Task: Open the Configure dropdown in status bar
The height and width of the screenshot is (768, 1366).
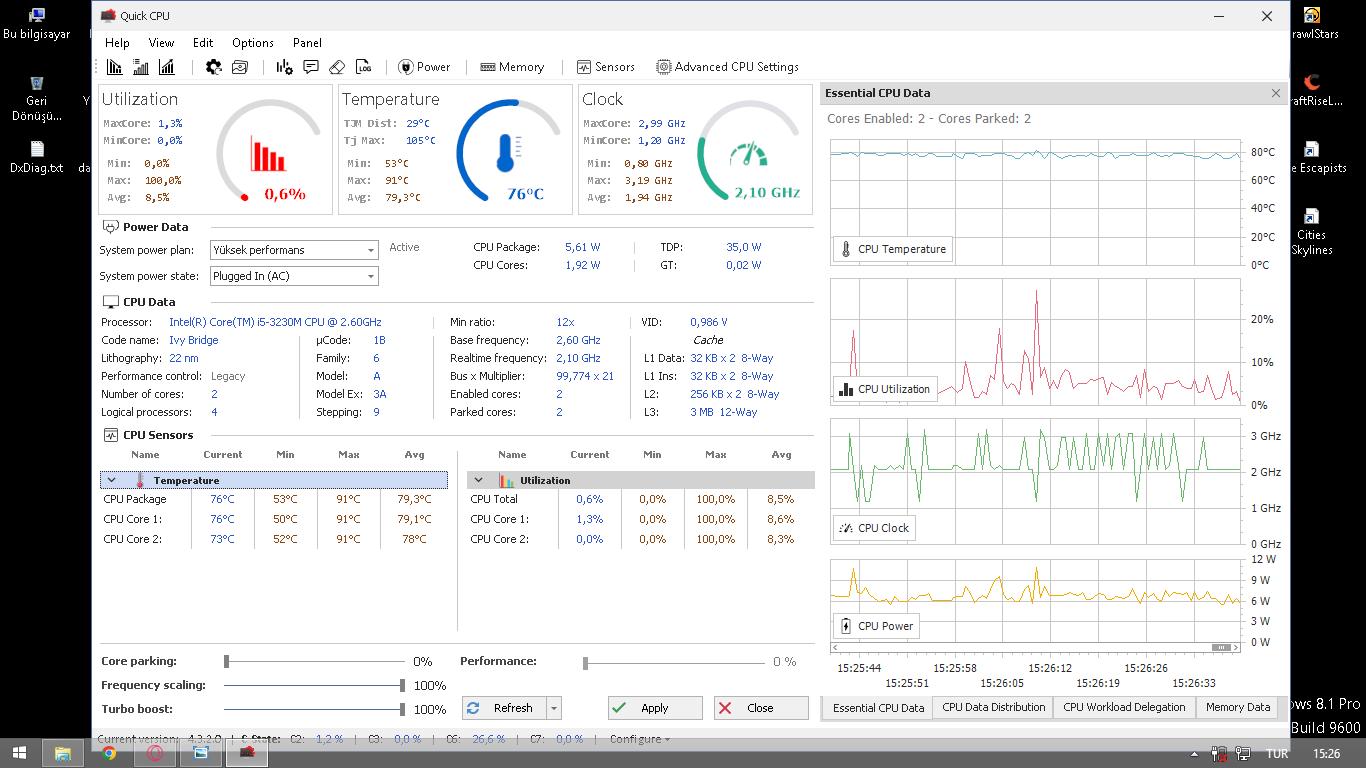Action: coord(640,739)
